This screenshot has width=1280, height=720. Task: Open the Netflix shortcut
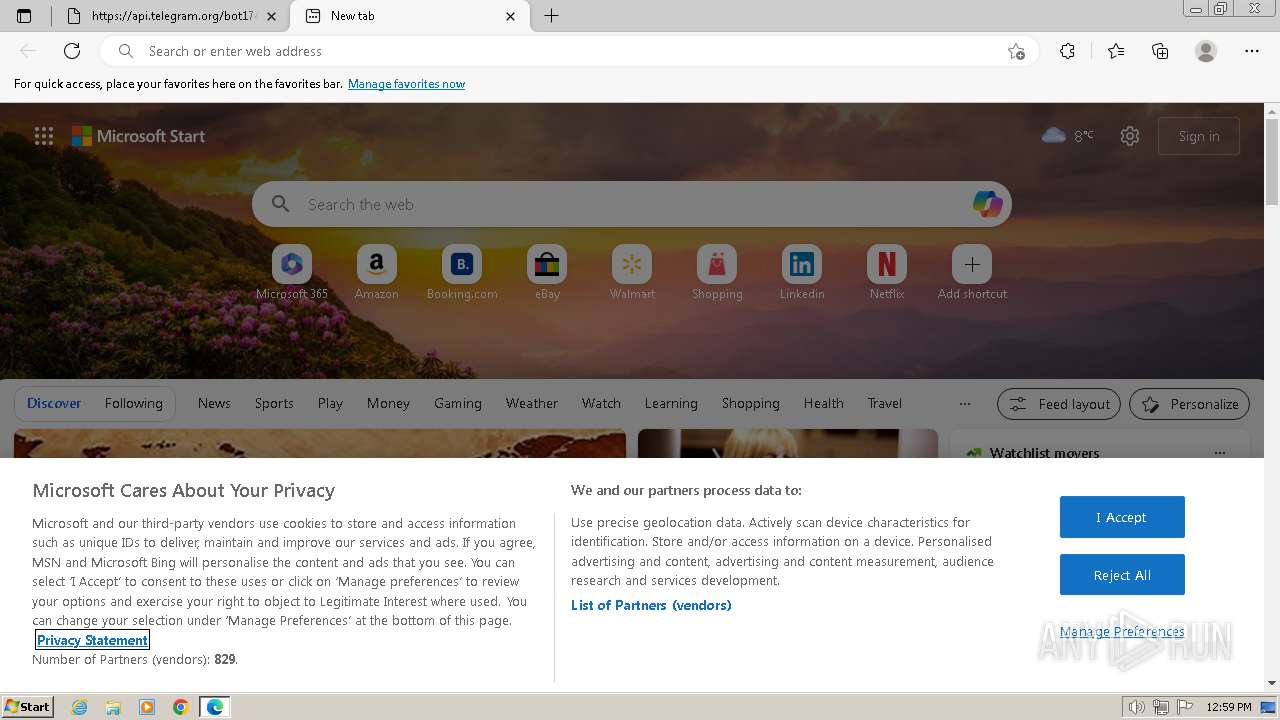[887, 272]
